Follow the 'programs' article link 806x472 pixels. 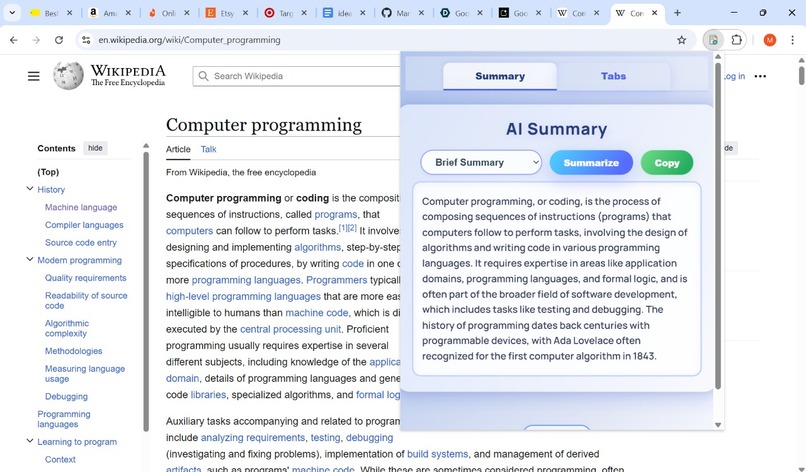pyautogui.click(x=336, y=214)
